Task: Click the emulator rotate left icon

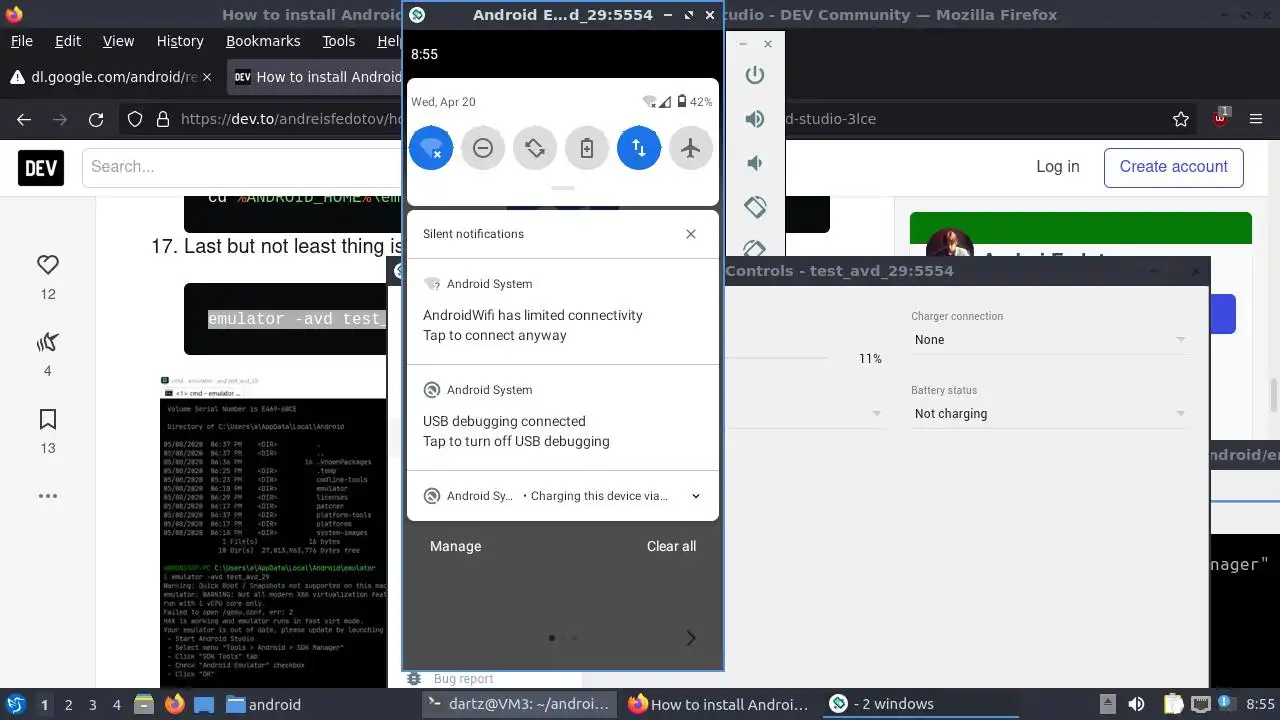Action: [755, 207]
